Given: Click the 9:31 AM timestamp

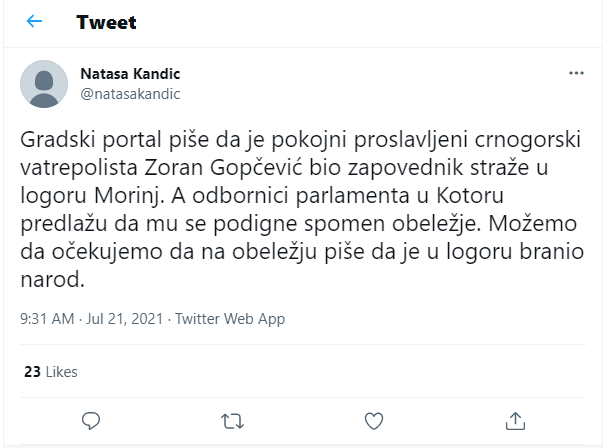Looking at the screenshot, I should (47, 319).
